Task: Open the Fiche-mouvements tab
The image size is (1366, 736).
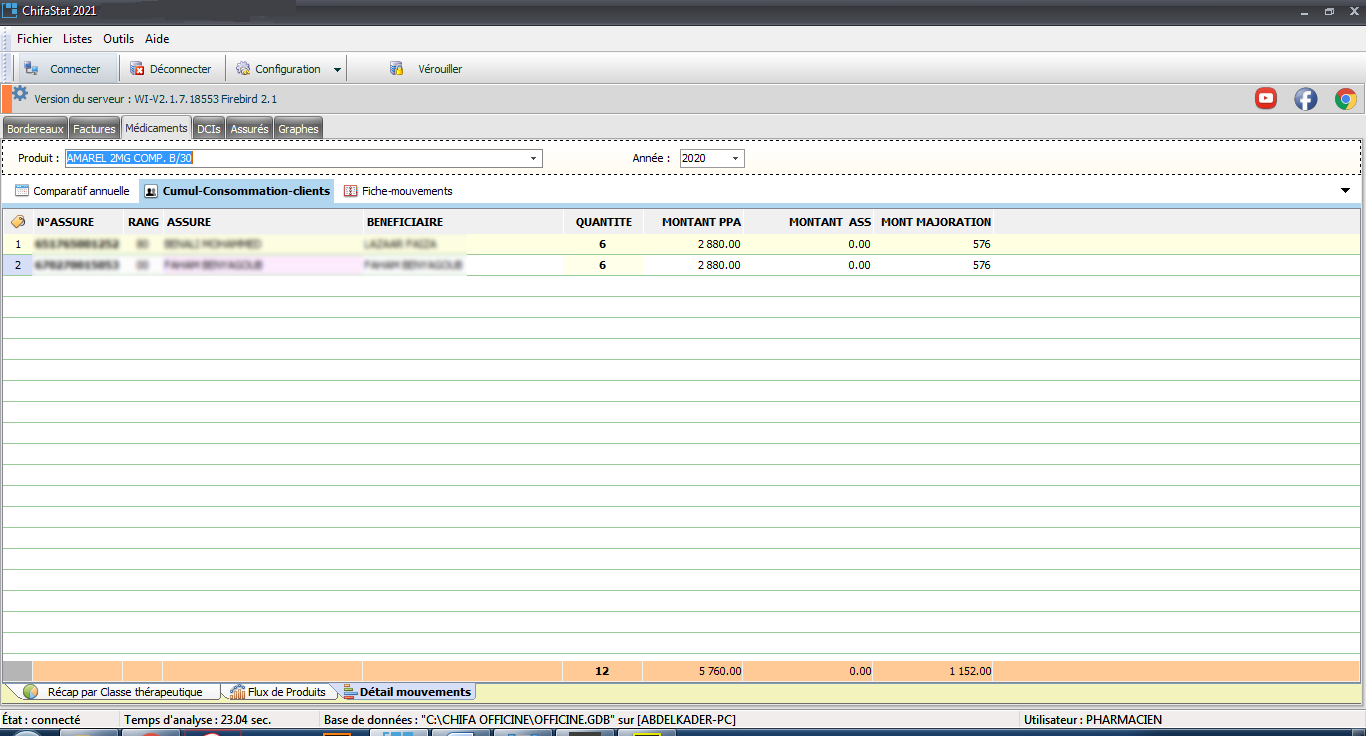Action: (x=398, y=191)
